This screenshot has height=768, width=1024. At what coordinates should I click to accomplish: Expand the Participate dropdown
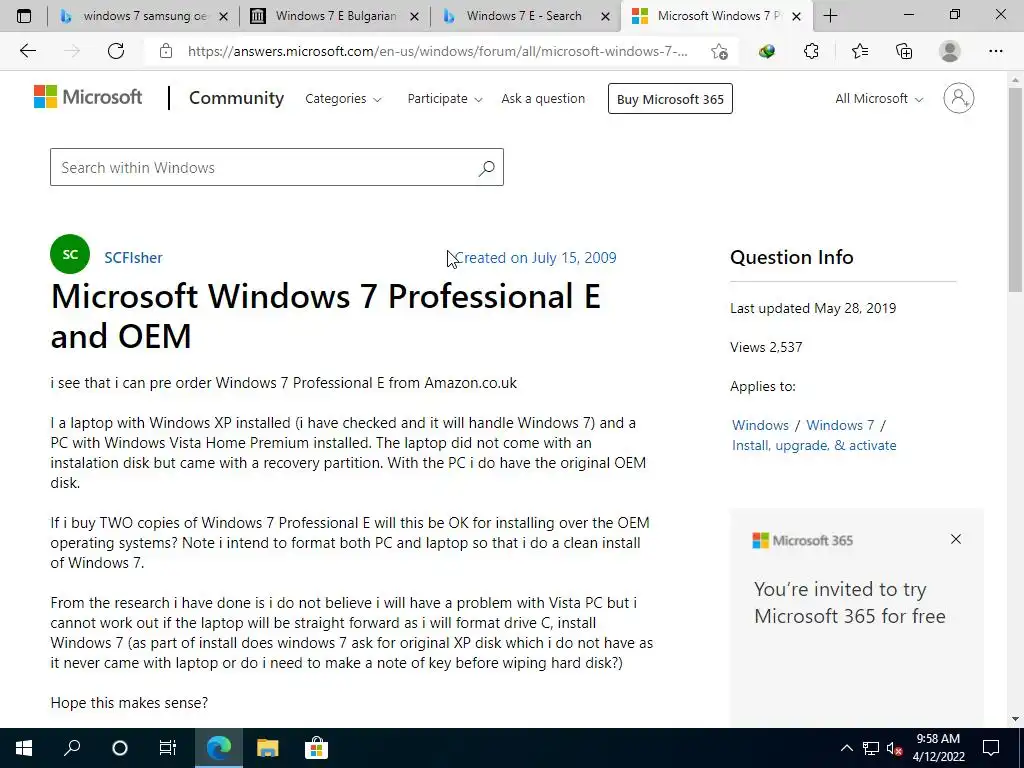point(445,99)
